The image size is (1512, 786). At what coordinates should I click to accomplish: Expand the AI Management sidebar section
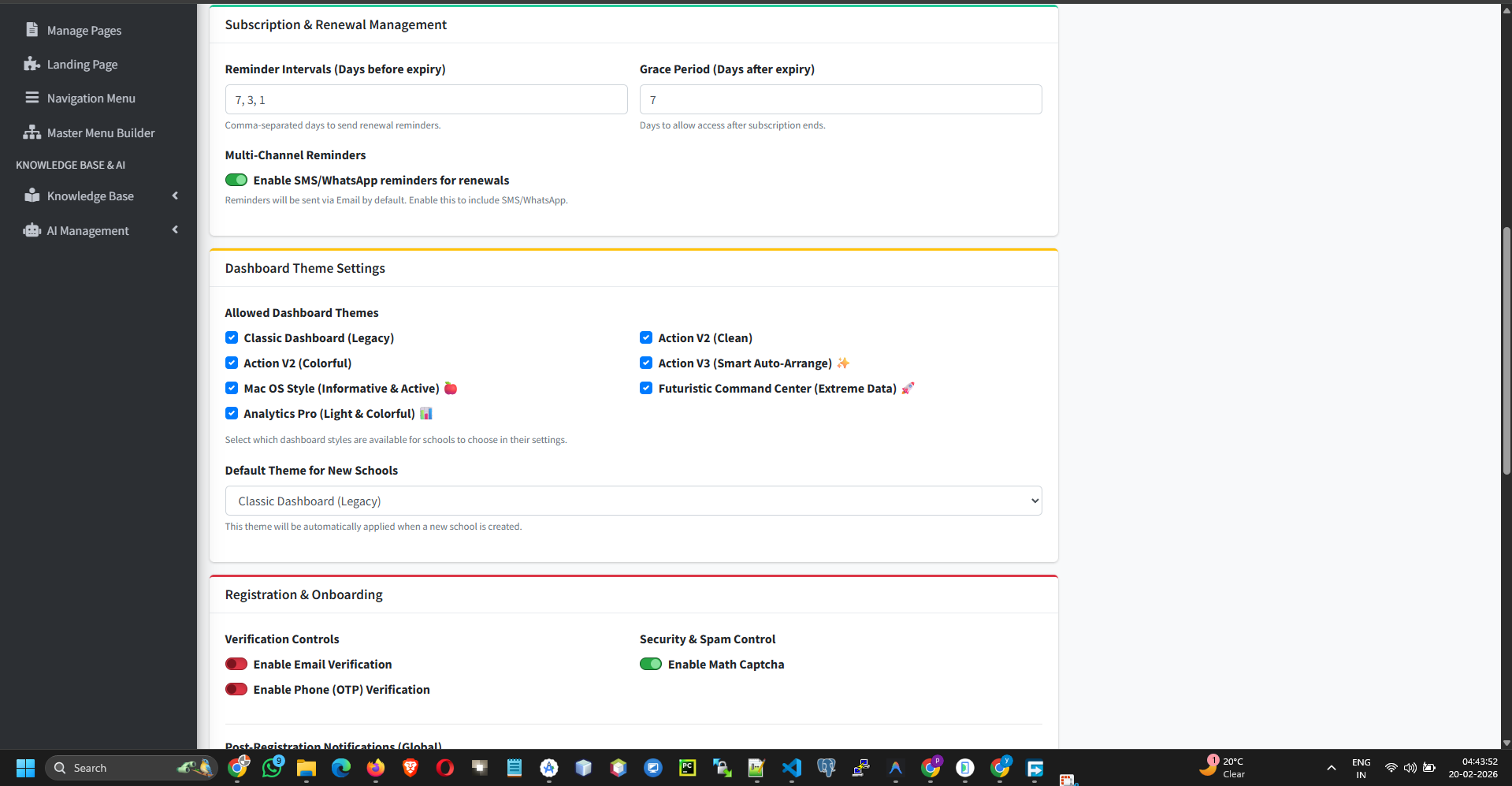[174, 230]
